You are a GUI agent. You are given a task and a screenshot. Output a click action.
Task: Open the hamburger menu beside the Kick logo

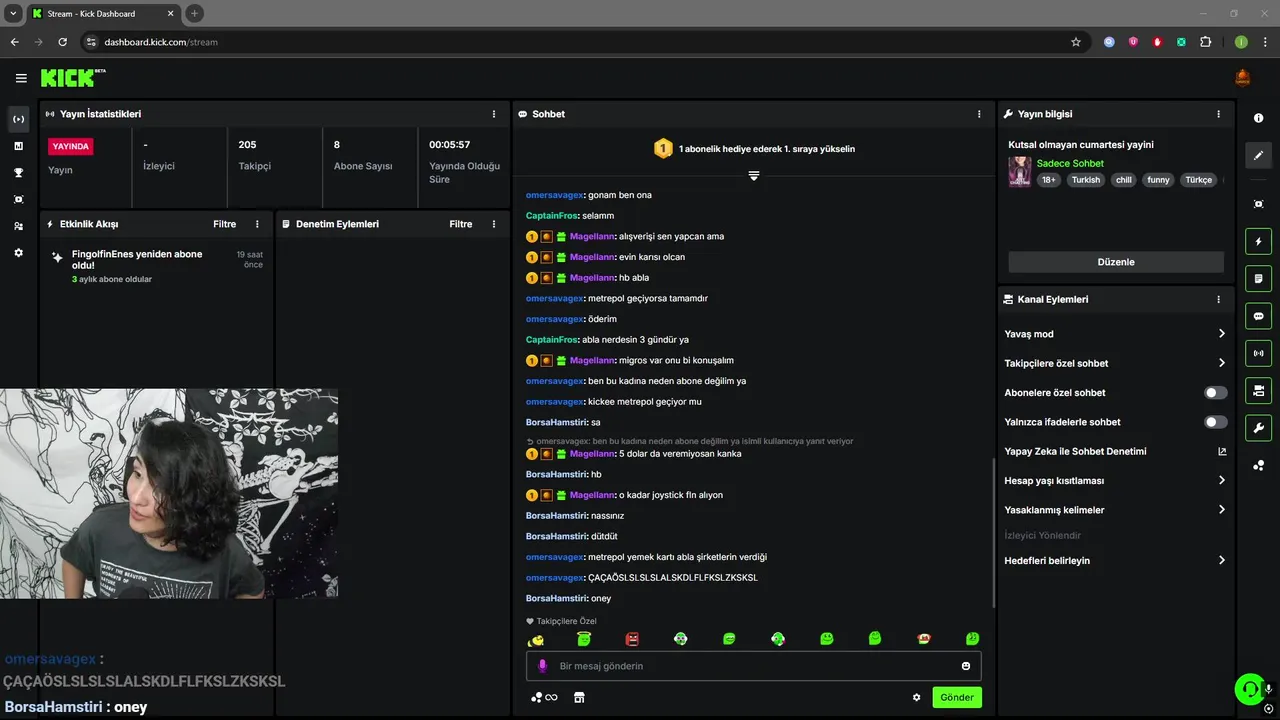tap(21, 78)
